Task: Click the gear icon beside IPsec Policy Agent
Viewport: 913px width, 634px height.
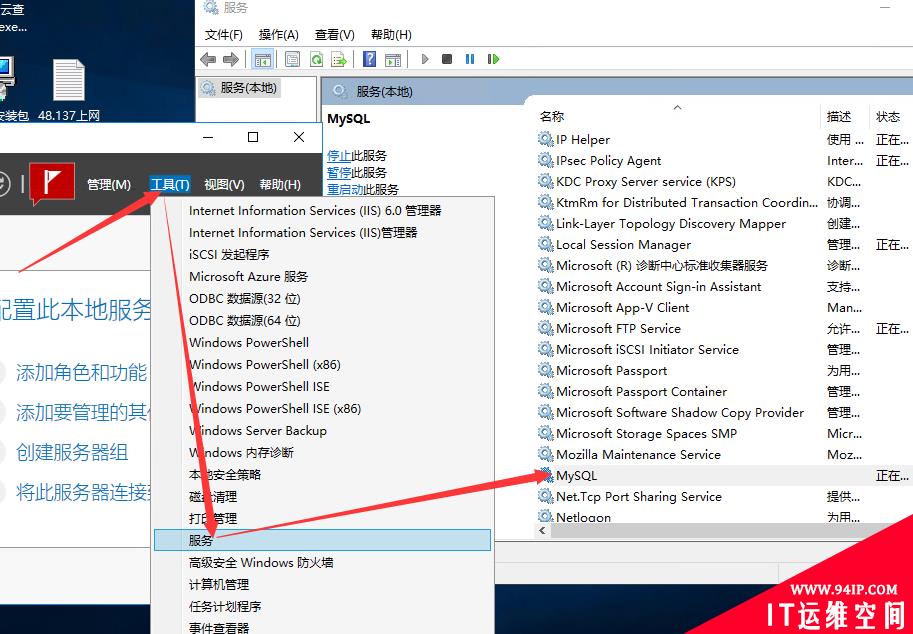Action: (x=546, y=160)
